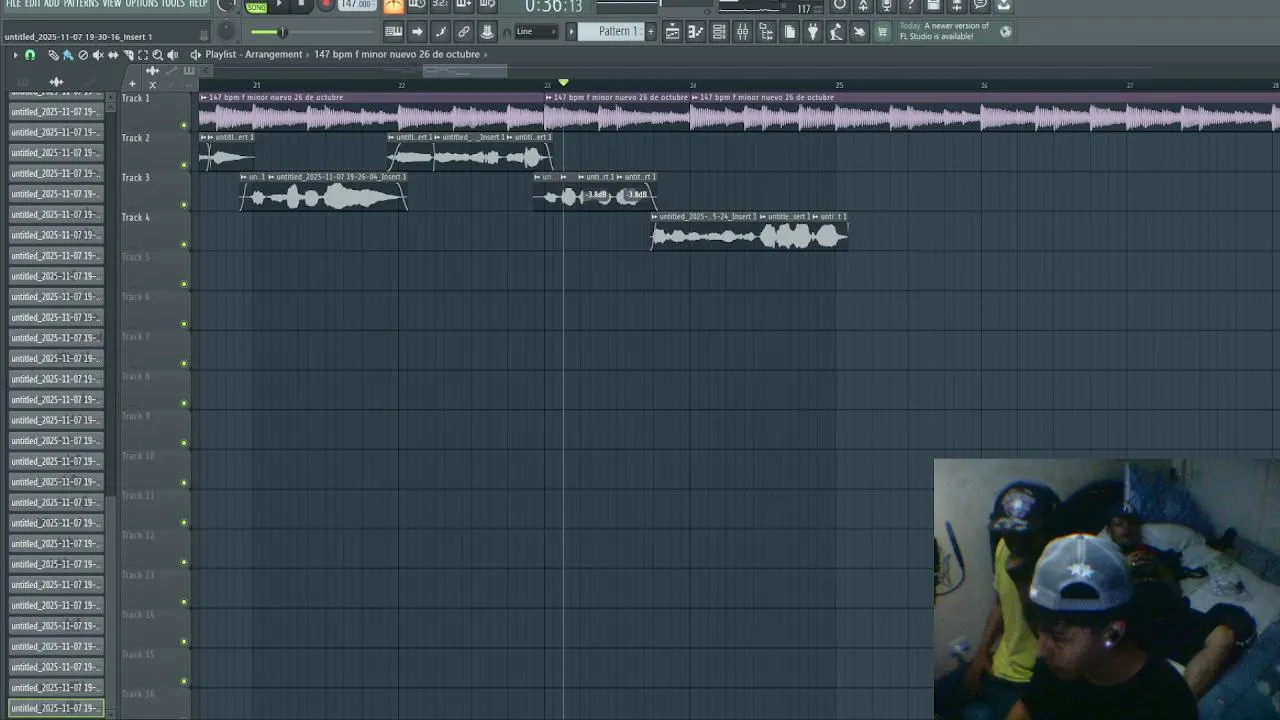Open the PATTERNS menu
Viewport: 1280px width, 720px height.
coord(81,4)
